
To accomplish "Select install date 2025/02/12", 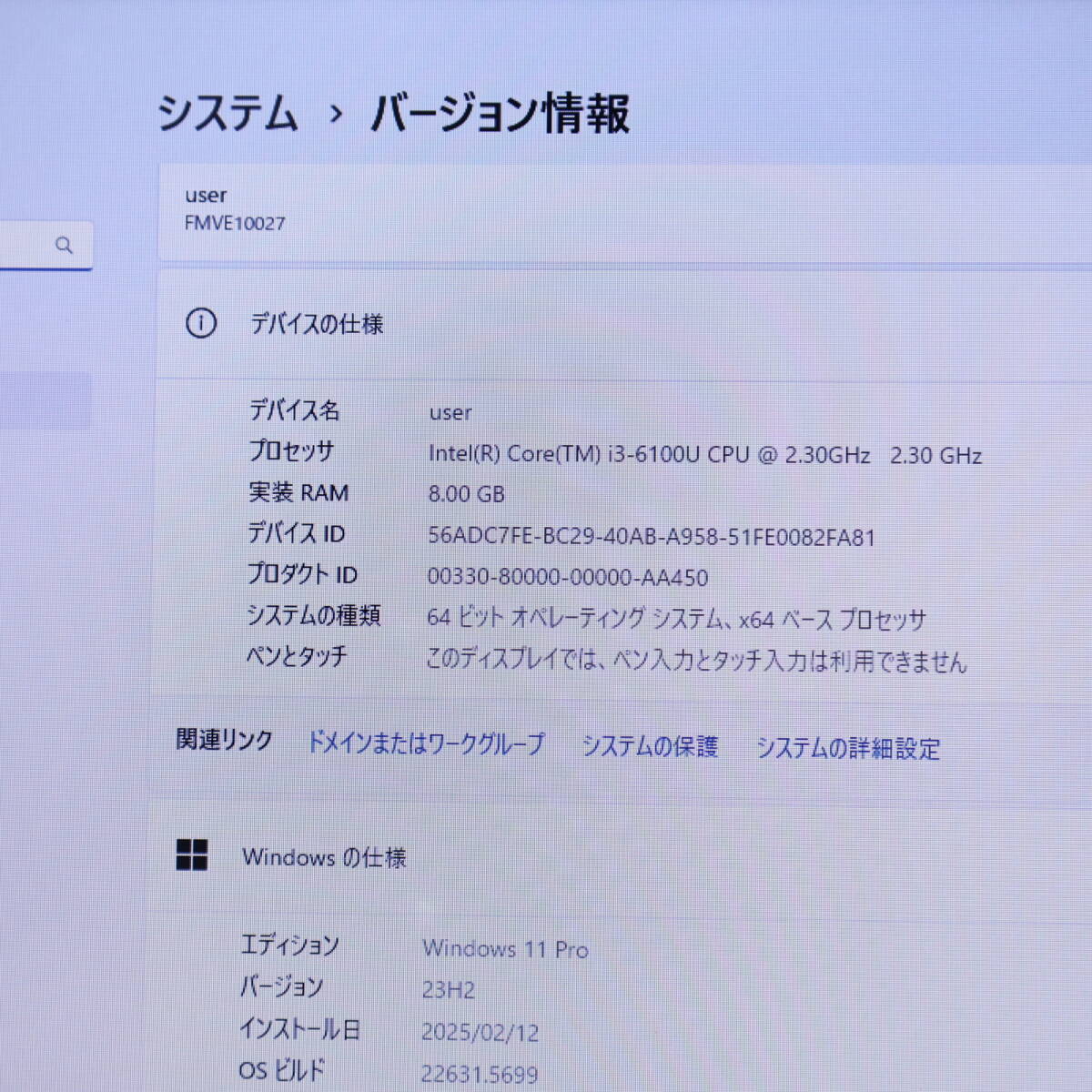I will (480, 1032).
